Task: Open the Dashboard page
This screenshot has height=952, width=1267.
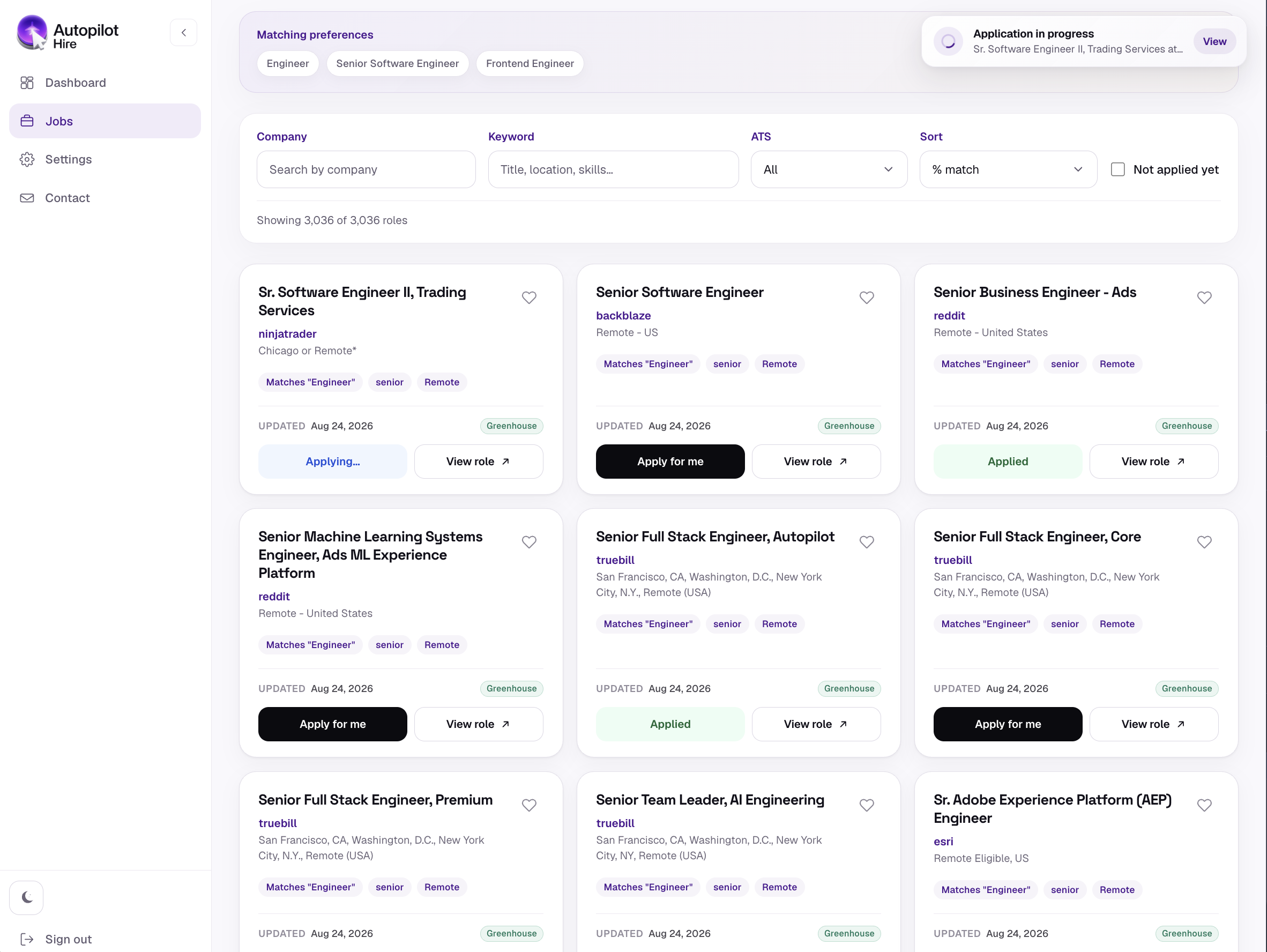Action: (x=105, y=83)
